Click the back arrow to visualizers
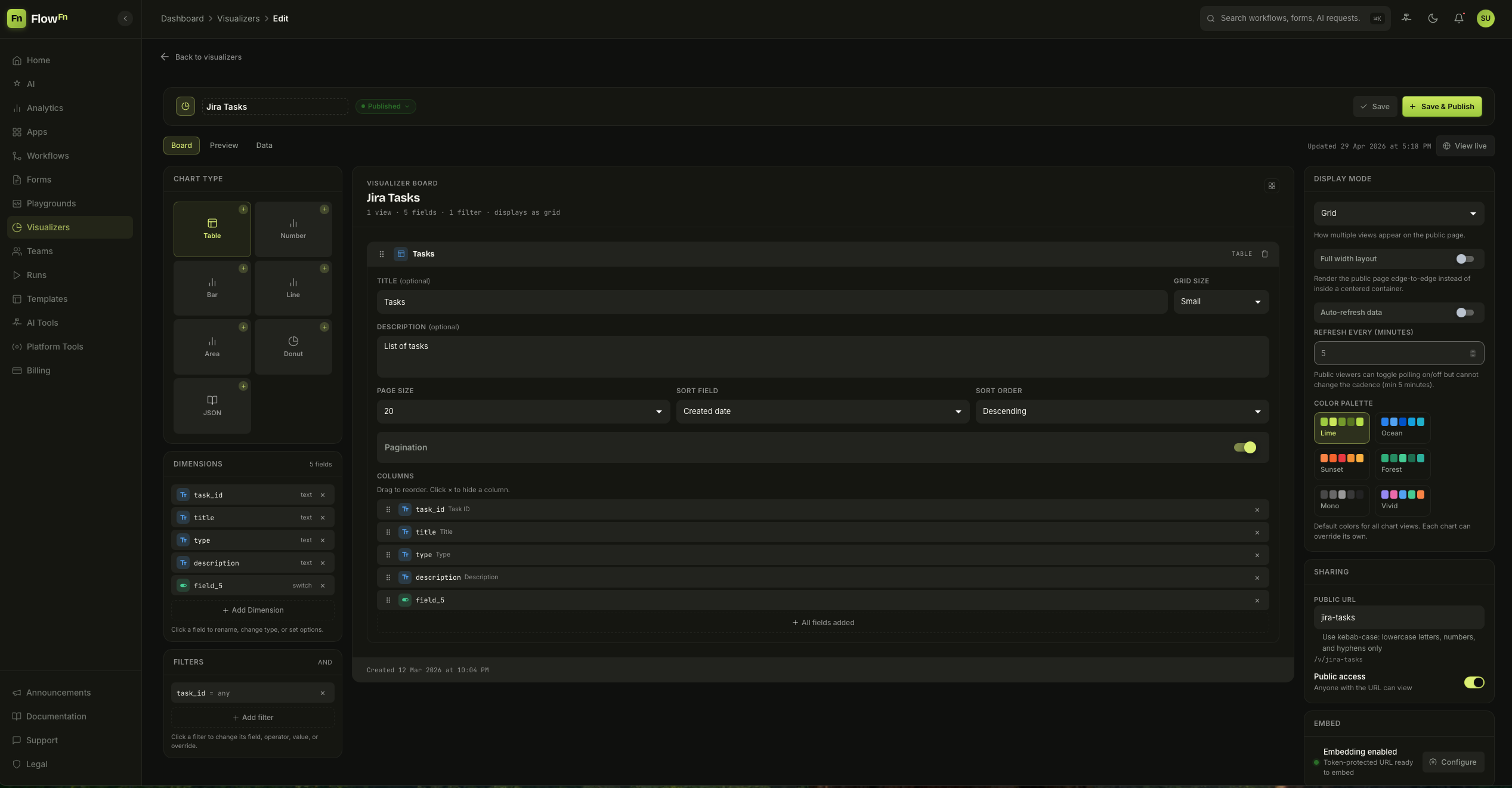 (165, 57)
